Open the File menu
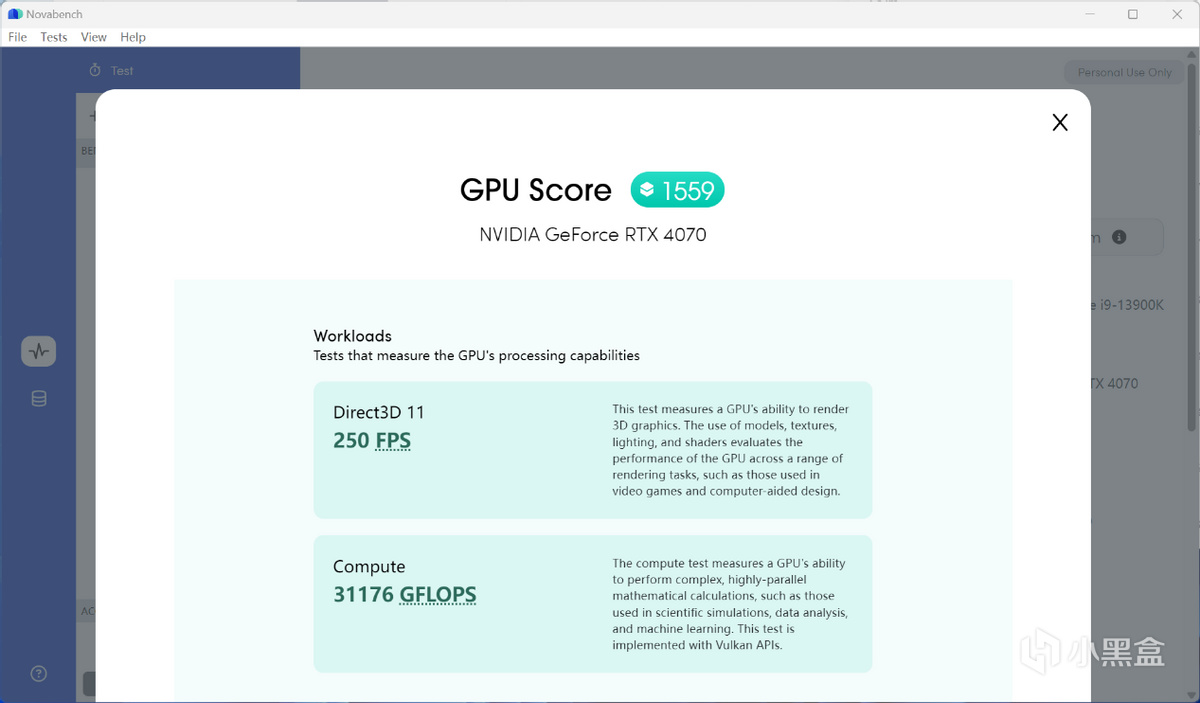Viewport: 1200px width, 703px height. [x=17, y=37]
